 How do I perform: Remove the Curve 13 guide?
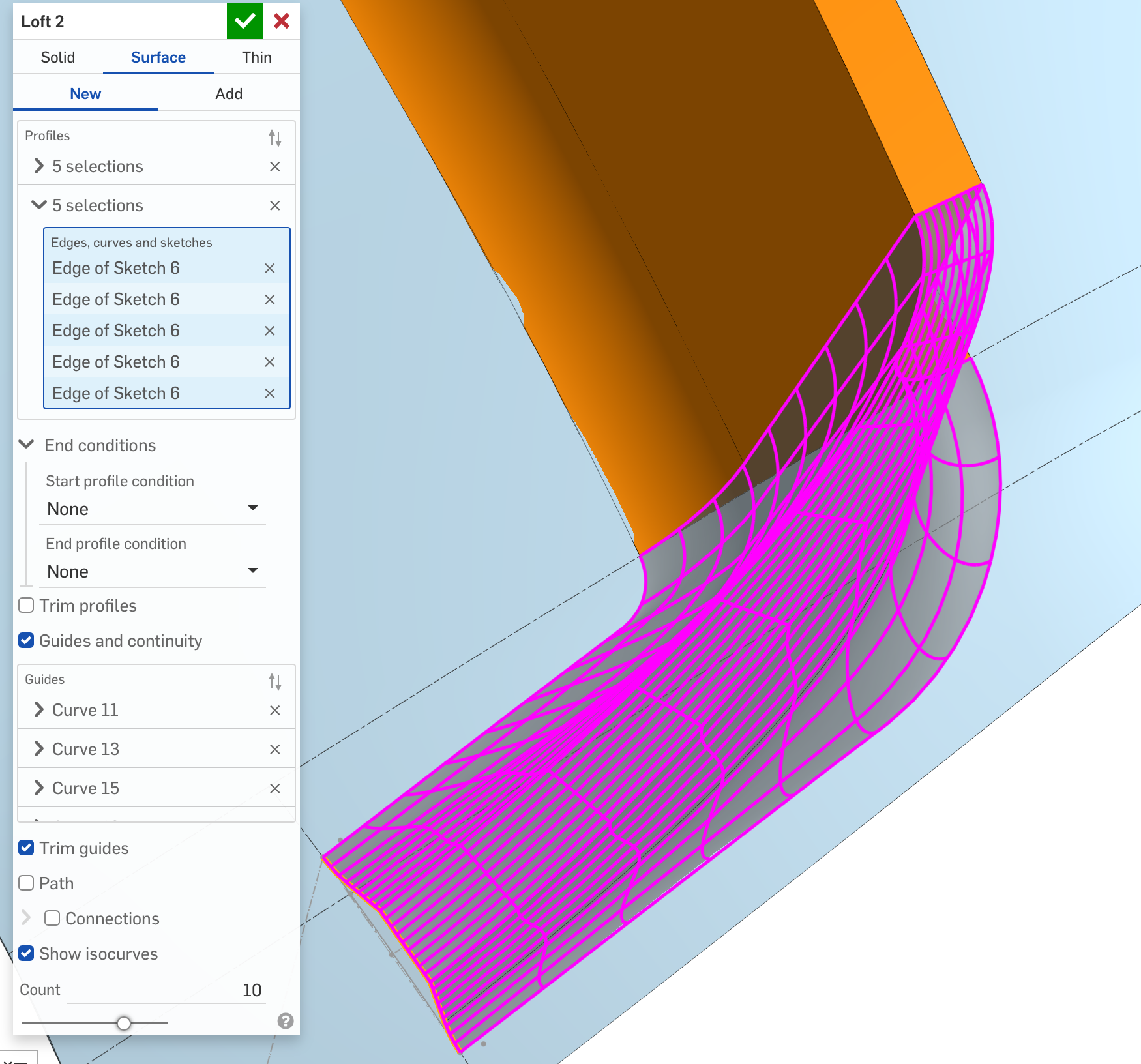(275, 749)
